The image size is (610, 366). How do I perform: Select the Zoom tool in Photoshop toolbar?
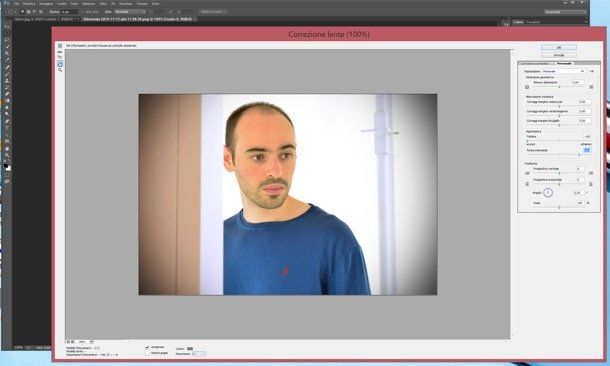[x=7, y=155]
